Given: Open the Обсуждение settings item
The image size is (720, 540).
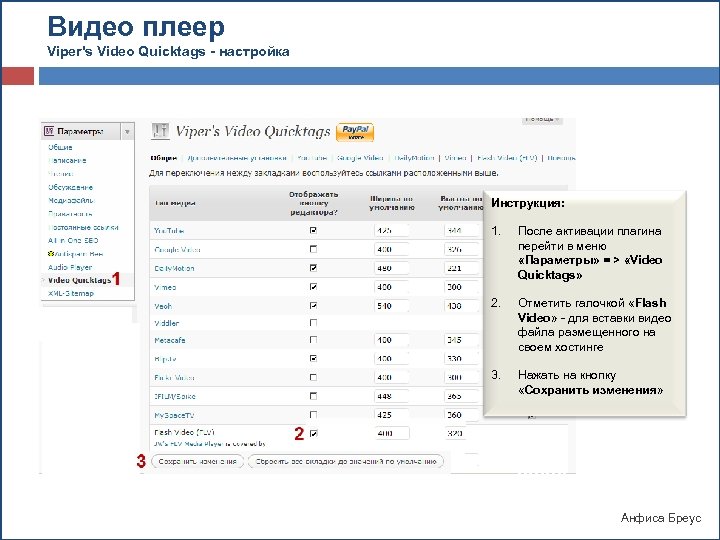Looking at the screenshot, I should [71, 187].
